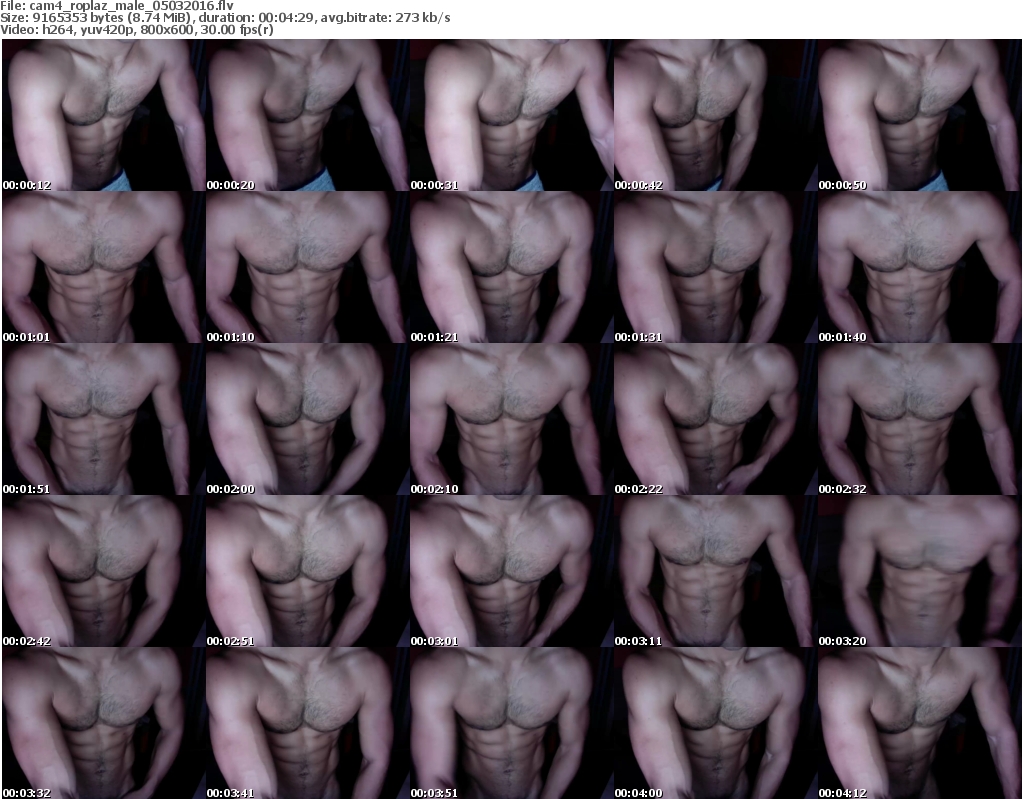Viewport: 1024px width, 799px height.
Task: Pick the last frame at 00:04:12
Action: point(920,723)
